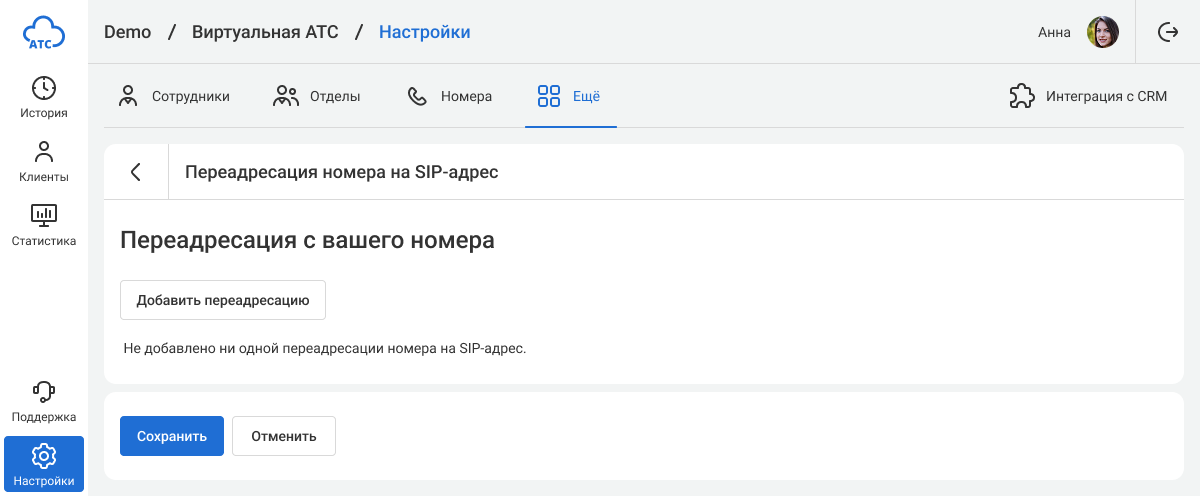Viewport: 1200px width, 496px height.
Task: Click the Настройки breadcrumb in header
Action: coord(424,32)
